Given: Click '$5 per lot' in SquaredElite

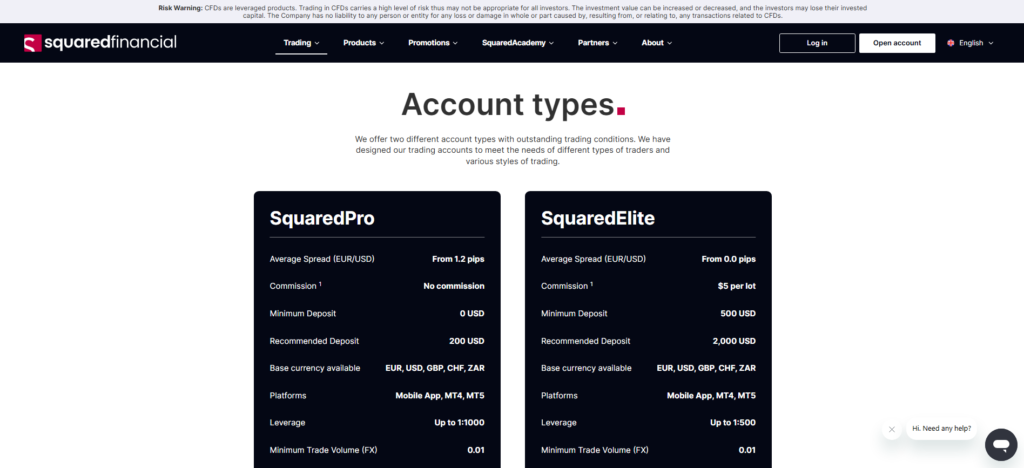Looking at the screenshot, I should tap(736, 286).
